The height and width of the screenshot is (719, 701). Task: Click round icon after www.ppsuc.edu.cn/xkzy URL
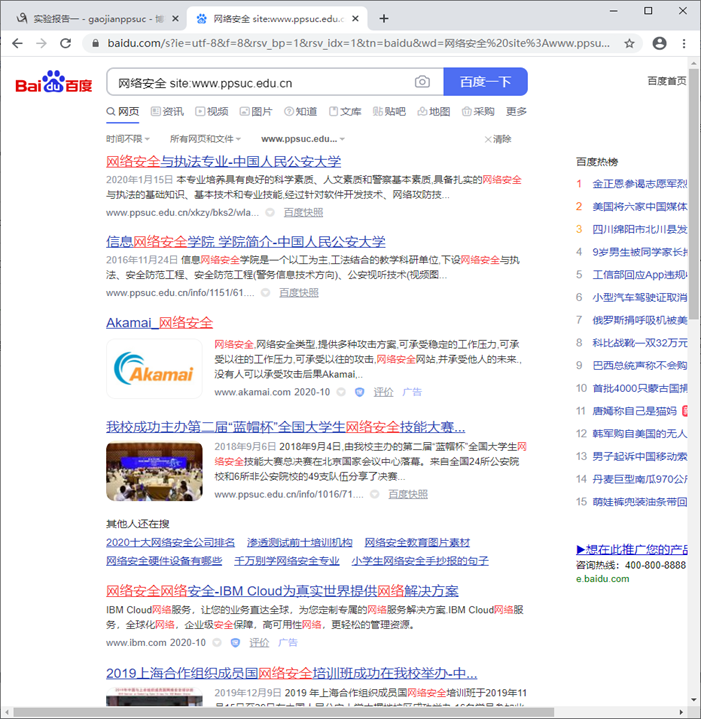click(x=270, y=212)
